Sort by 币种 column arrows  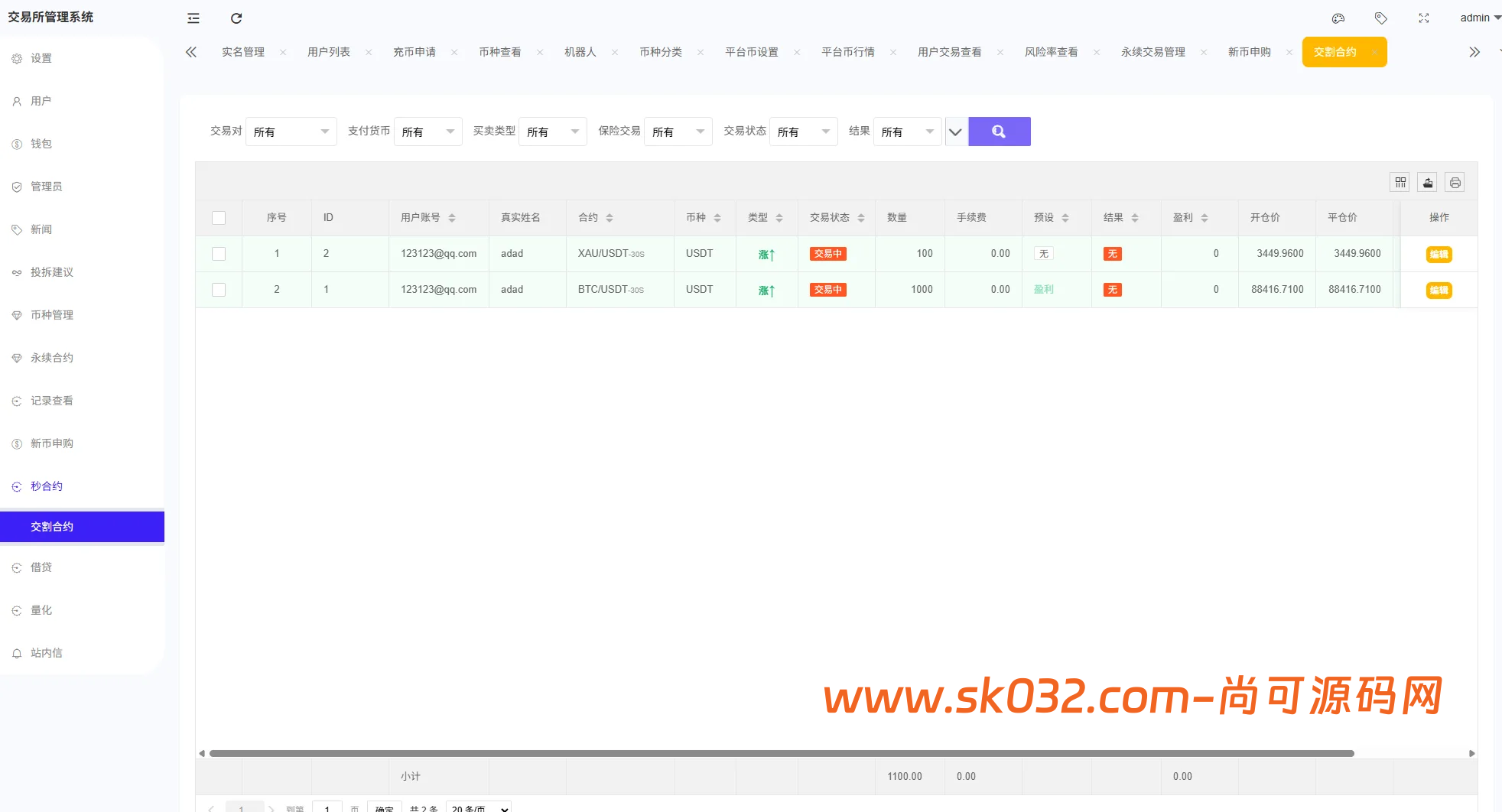coord(717,218)
